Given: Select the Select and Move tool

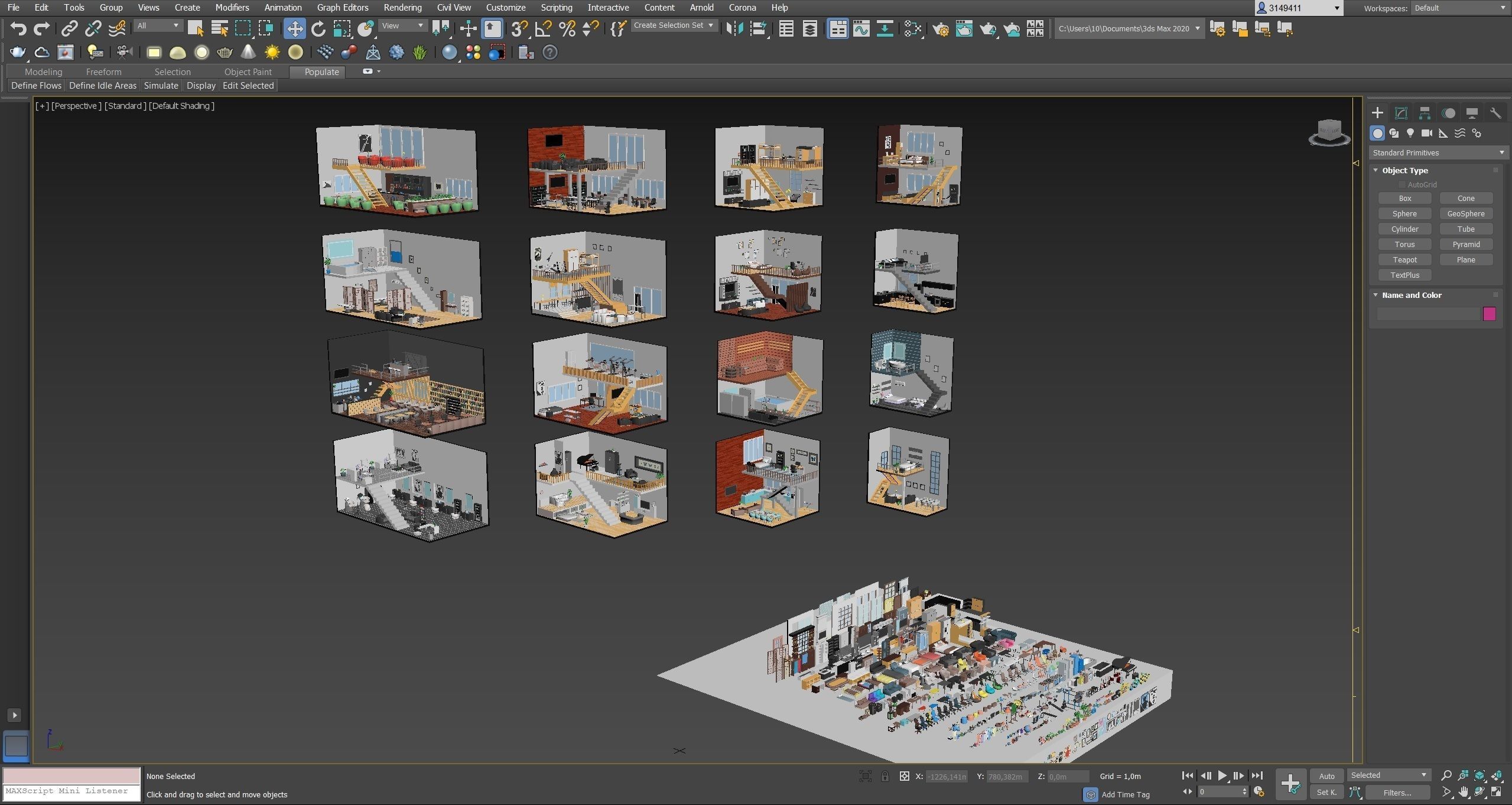Looking at the screenshot, I should [294, 28].
